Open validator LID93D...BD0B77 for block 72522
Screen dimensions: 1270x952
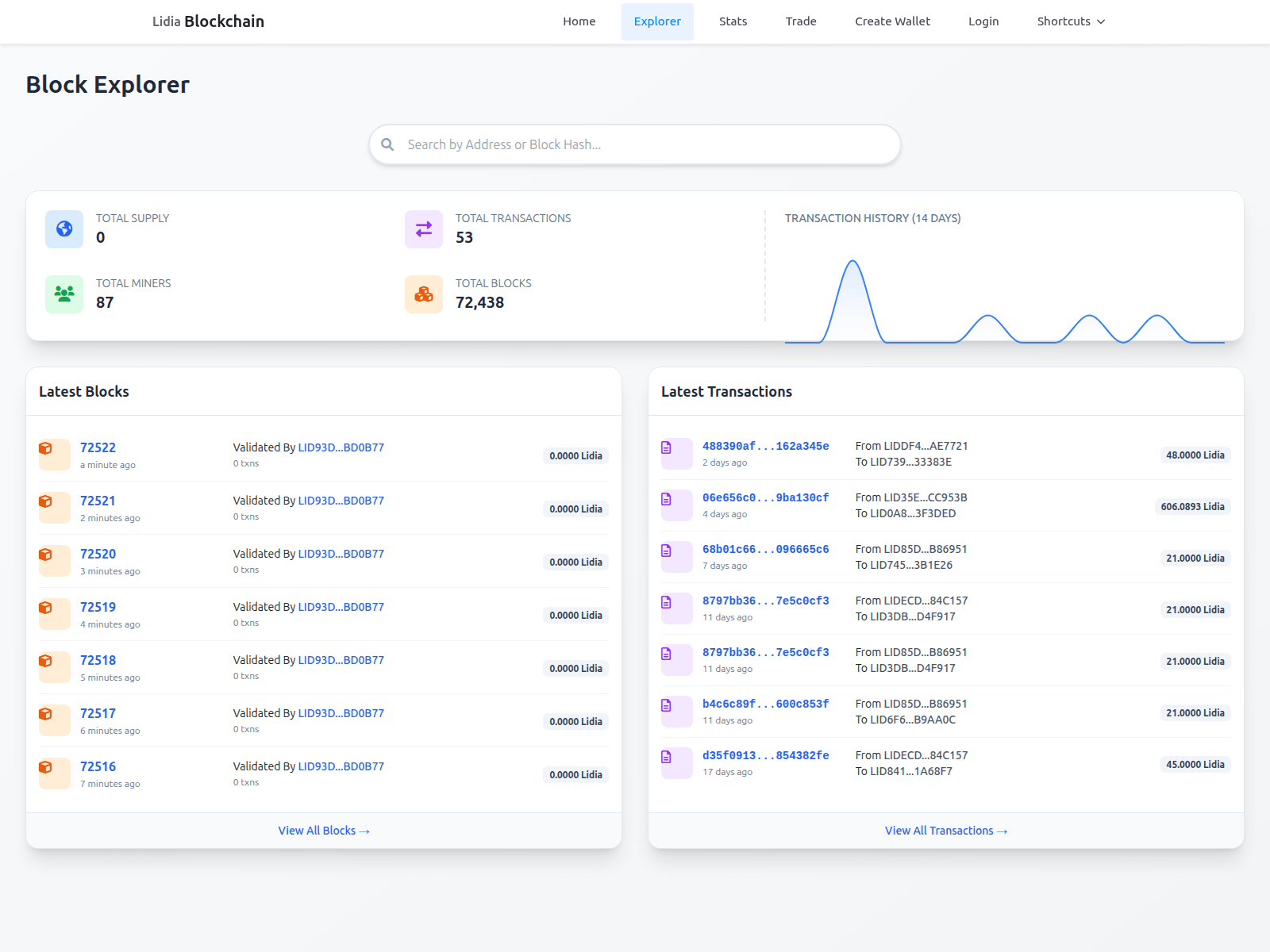coord(341,447)
